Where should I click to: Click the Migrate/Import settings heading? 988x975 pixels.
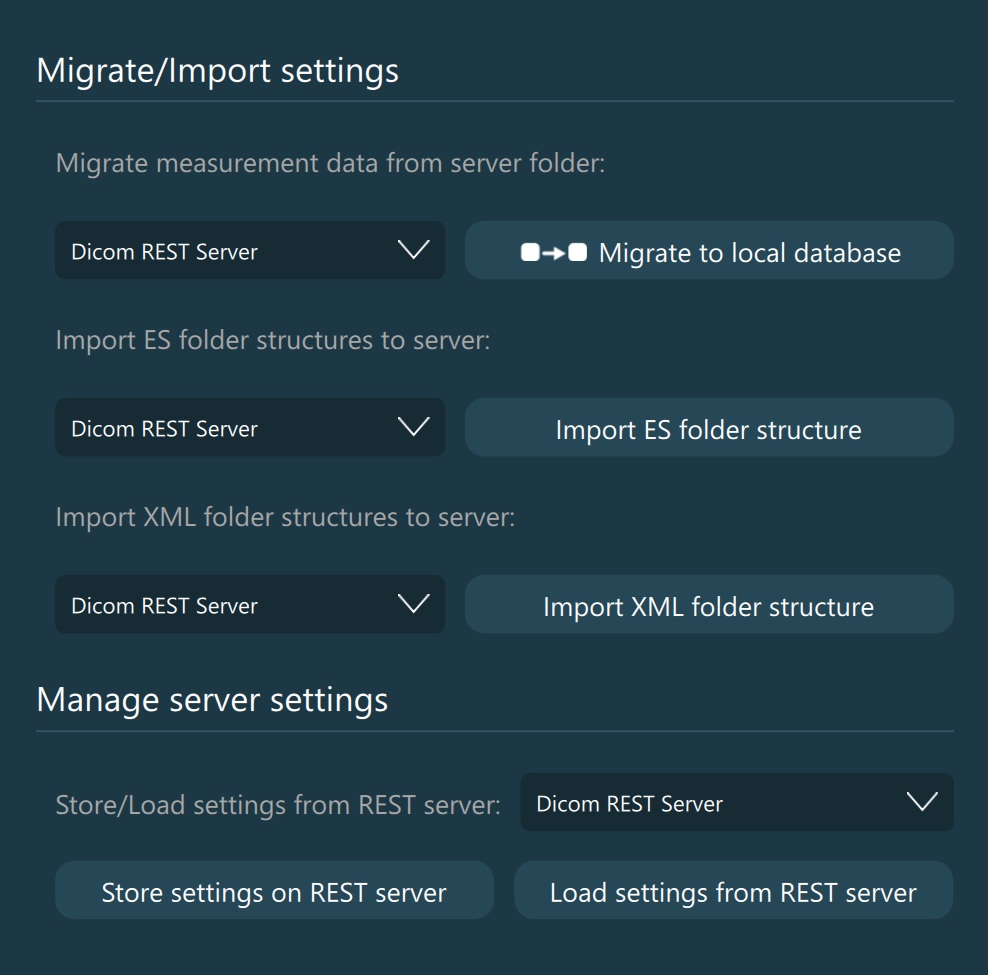pyautogui.click(x=217, y=71)
